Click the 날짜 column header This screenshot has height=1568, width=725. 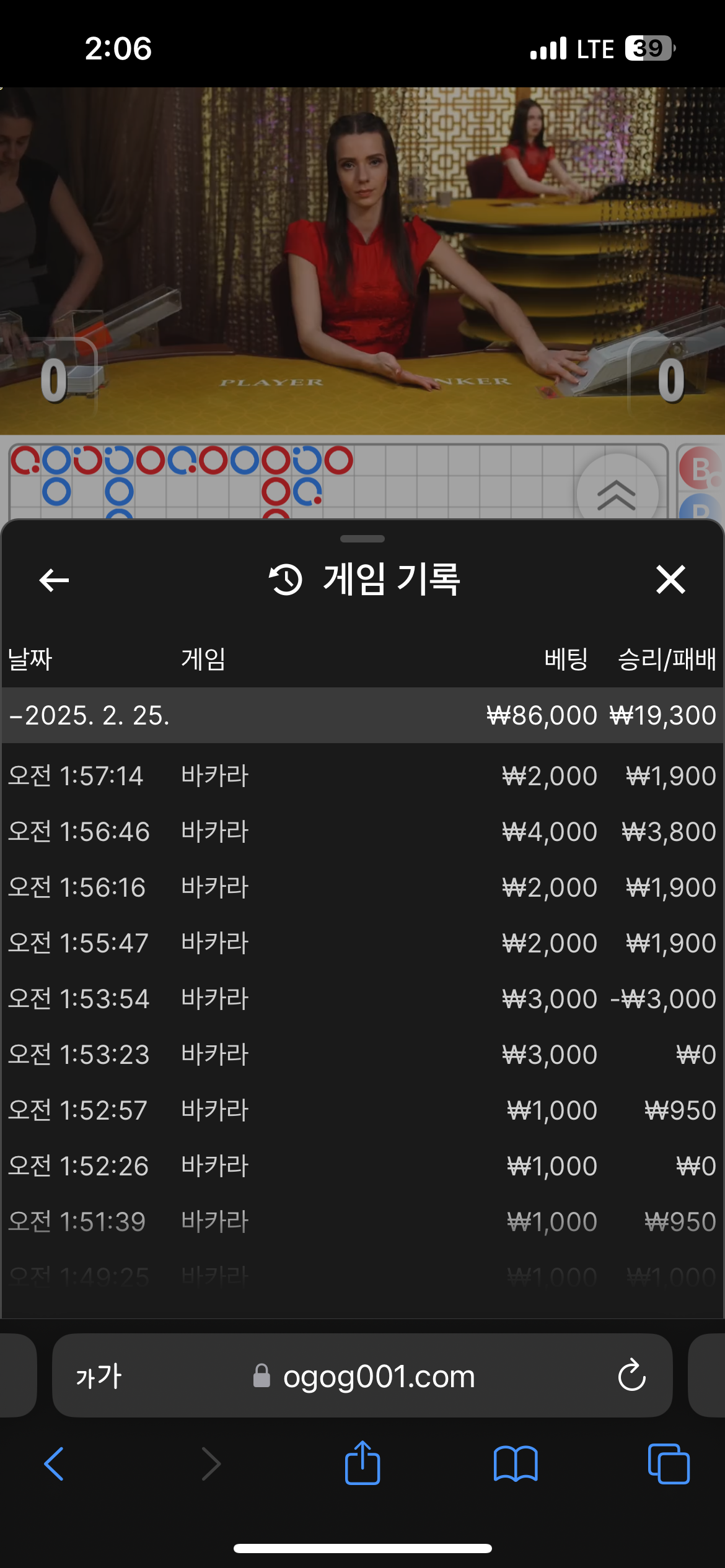click(x=30, y=659)
